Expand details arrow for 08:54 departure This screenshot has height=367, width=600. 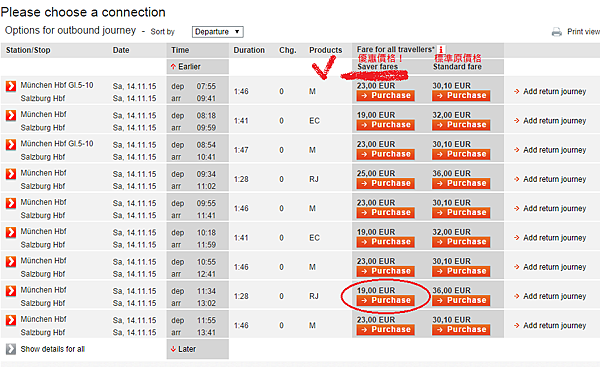[11, 145]
